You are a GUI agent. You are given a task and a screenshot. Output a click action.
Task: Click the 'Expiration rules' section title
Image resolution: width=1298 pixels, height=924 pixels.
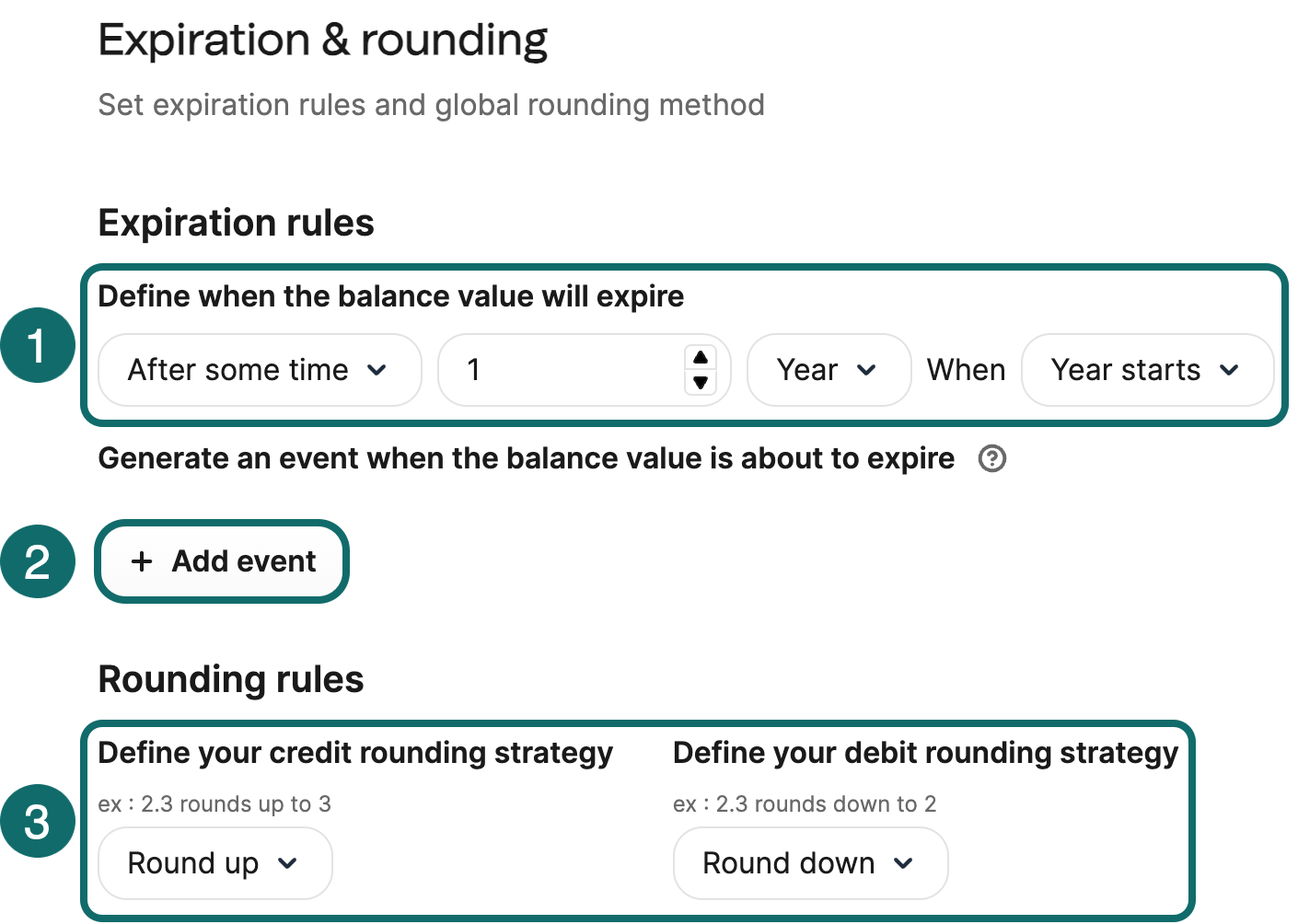click(236, 223)
